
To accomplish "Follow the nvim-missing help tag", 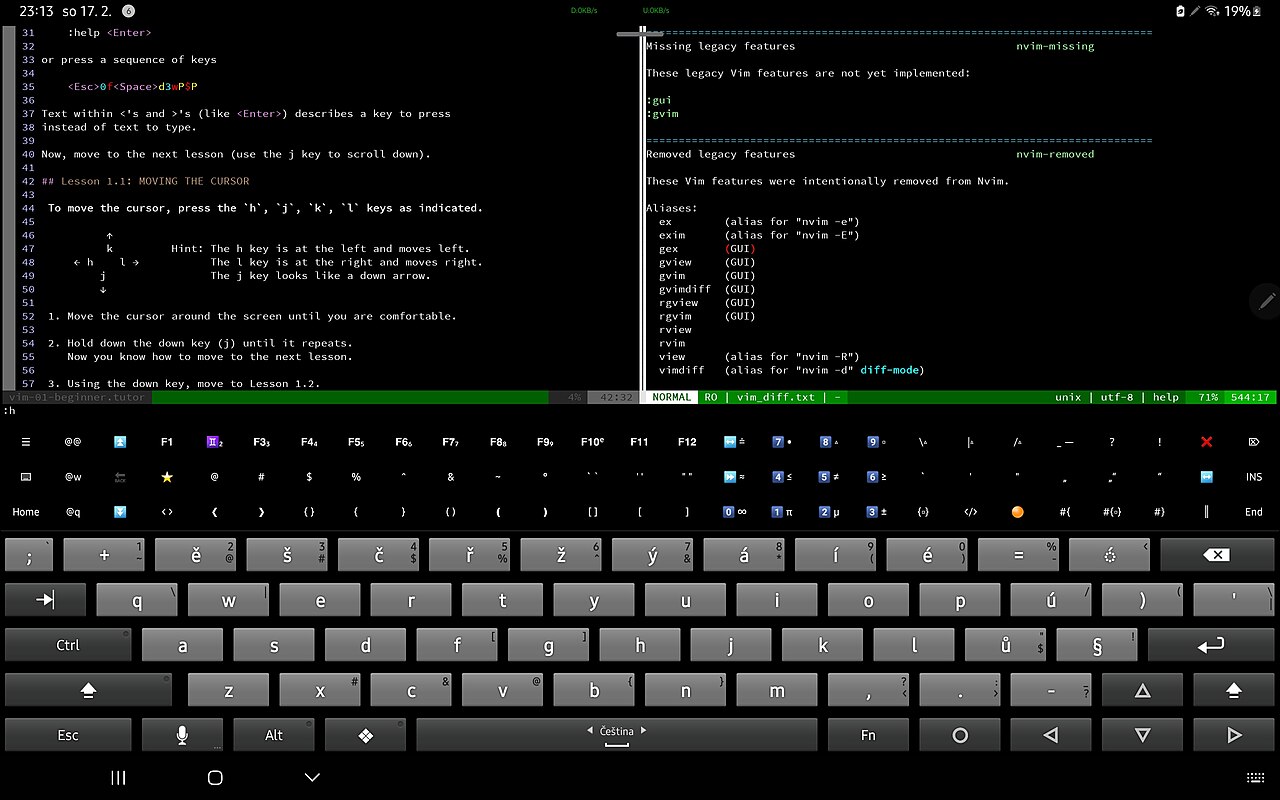I will pos(1055,46).
